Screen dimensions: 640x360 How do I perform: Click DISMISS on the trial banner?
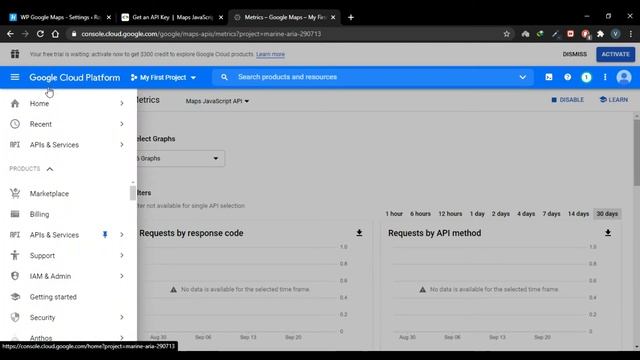click(x=574, y=54)
